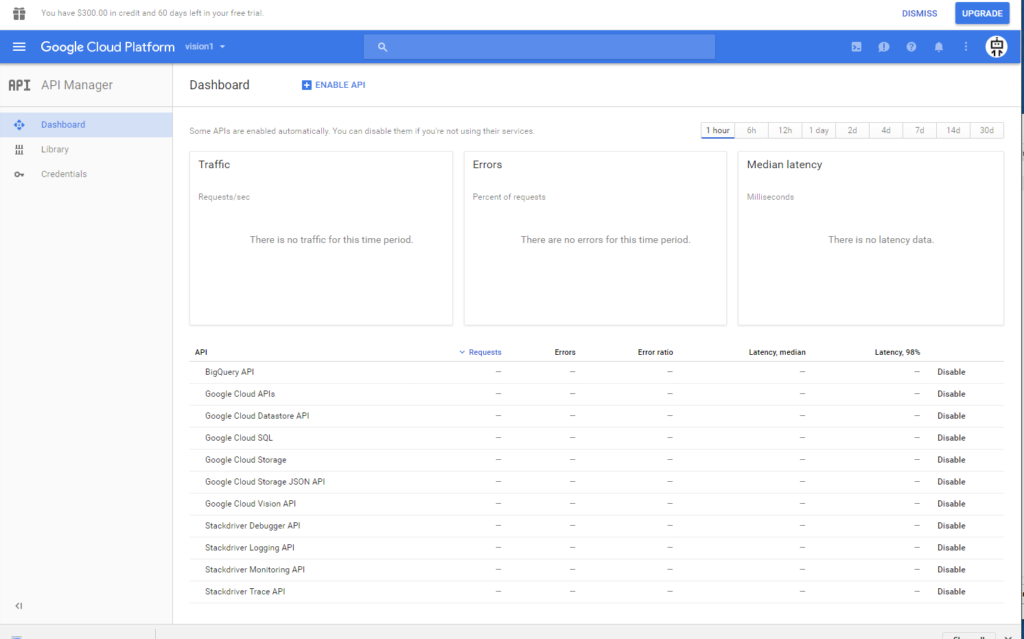Open the three-dot overflow menu
This screenshot has width=1024, height=639.
click(965, 46)
